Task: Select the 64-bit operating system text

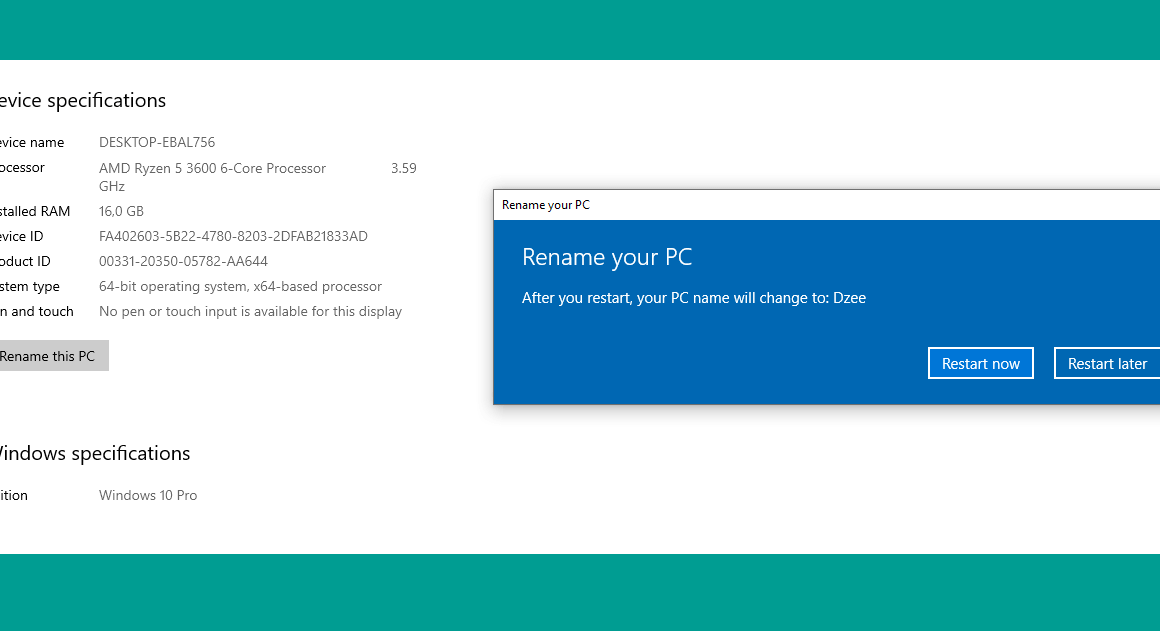Action: click(240, 286)
